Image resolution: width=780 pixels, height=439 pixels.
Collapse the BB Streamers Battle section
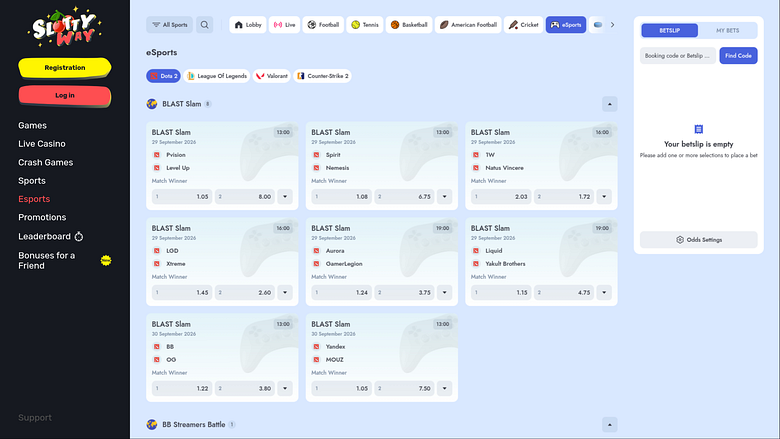609,425
